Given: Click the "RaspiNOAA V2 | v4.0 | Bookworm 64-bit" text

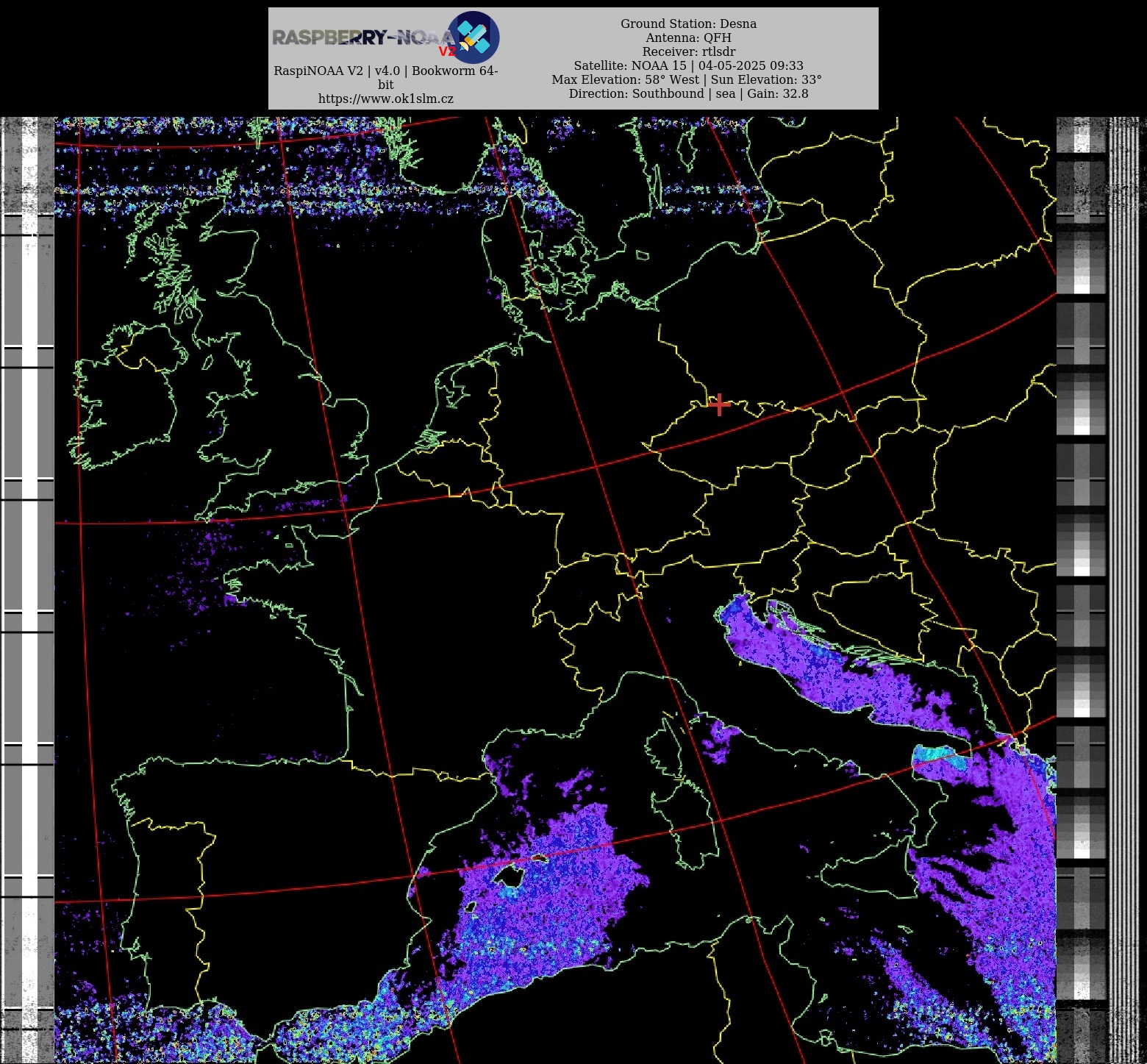Looking at the screenshot, I should [386, 77].
